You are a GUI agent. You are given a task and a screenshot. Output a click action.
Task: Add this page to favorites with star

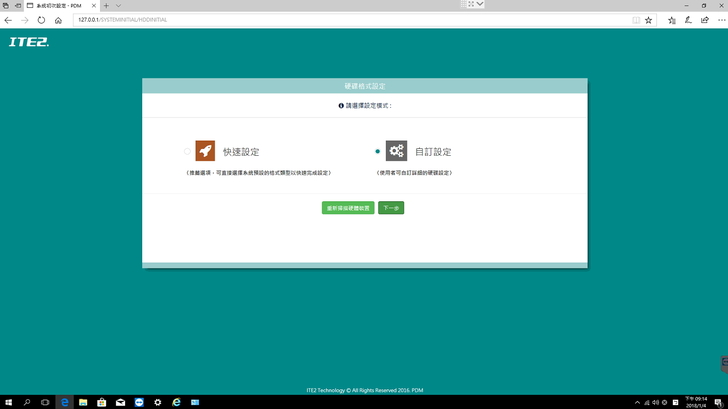coord(649,19)
